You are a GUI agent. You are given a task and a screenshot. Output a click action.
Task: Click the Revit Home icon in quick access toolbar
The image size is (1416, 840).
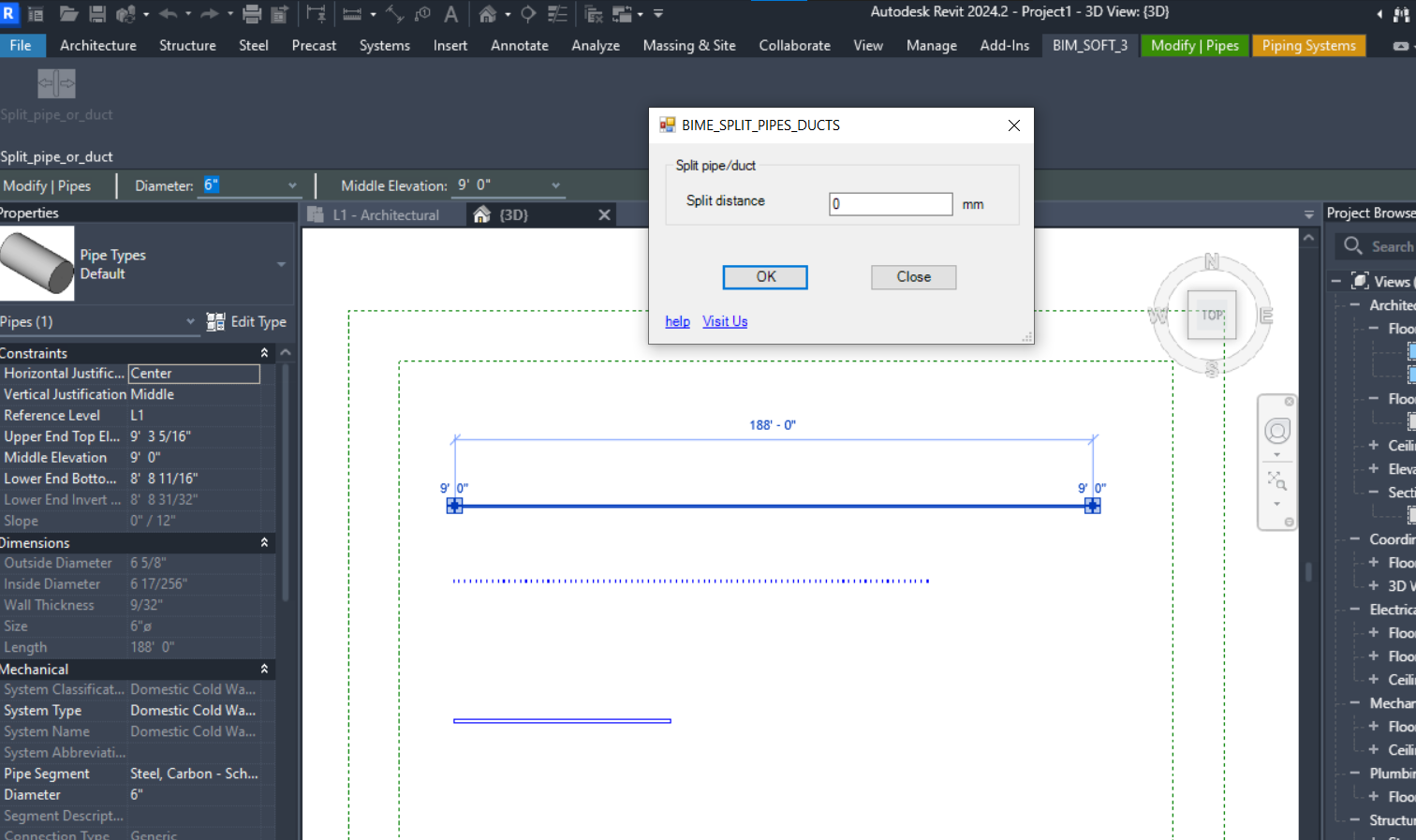click(37, 14)
